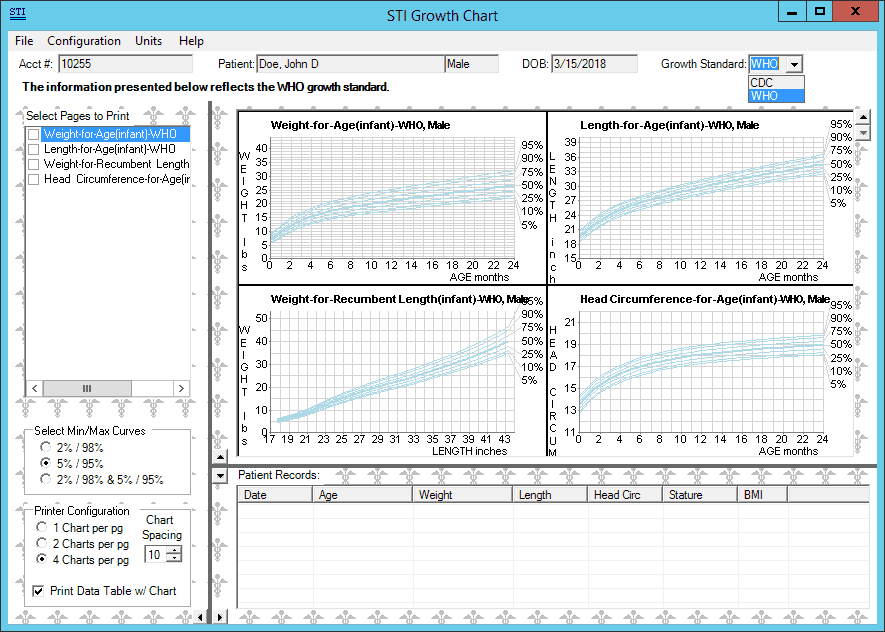Select 2% / 98% curves radio button
This screenshot has height=632, width=885.
pyautogui.click(x=45, y=447)
